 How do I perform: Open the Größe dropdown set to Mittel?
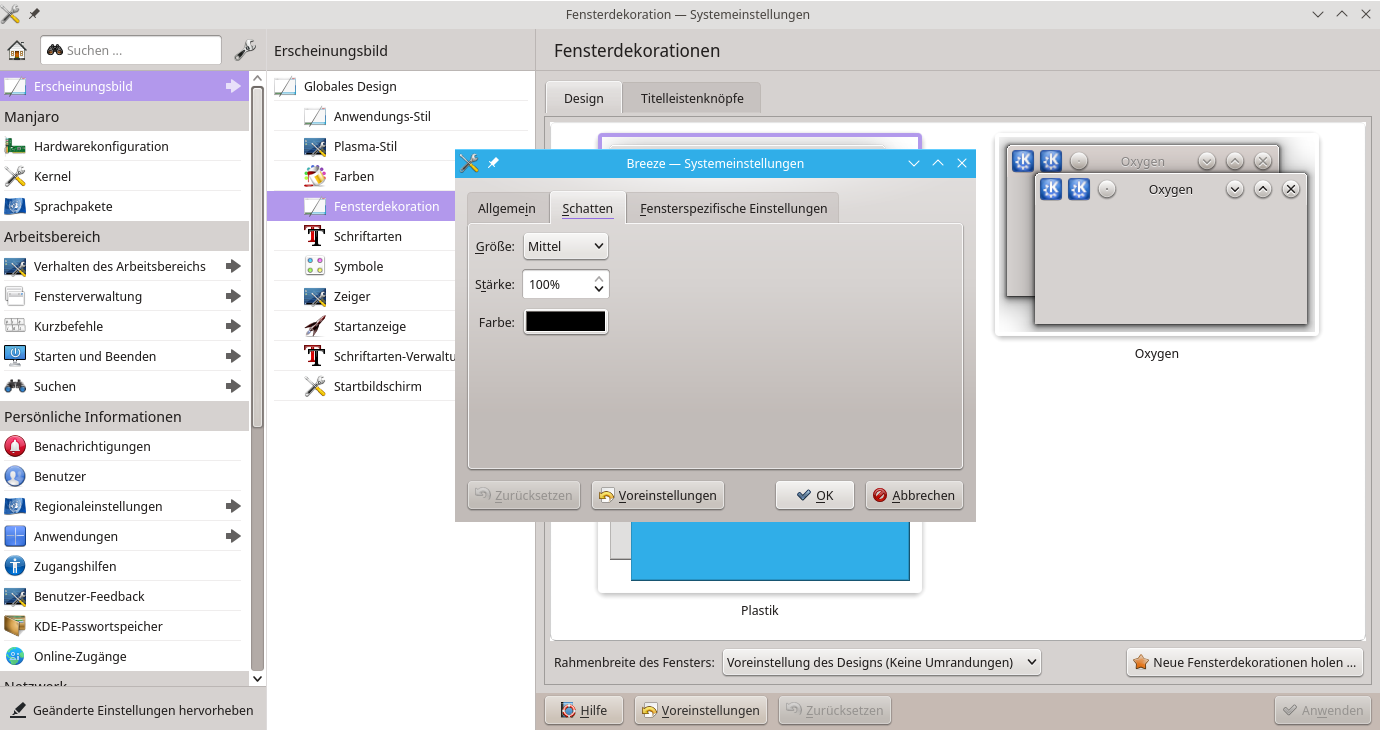click(565, 246)
